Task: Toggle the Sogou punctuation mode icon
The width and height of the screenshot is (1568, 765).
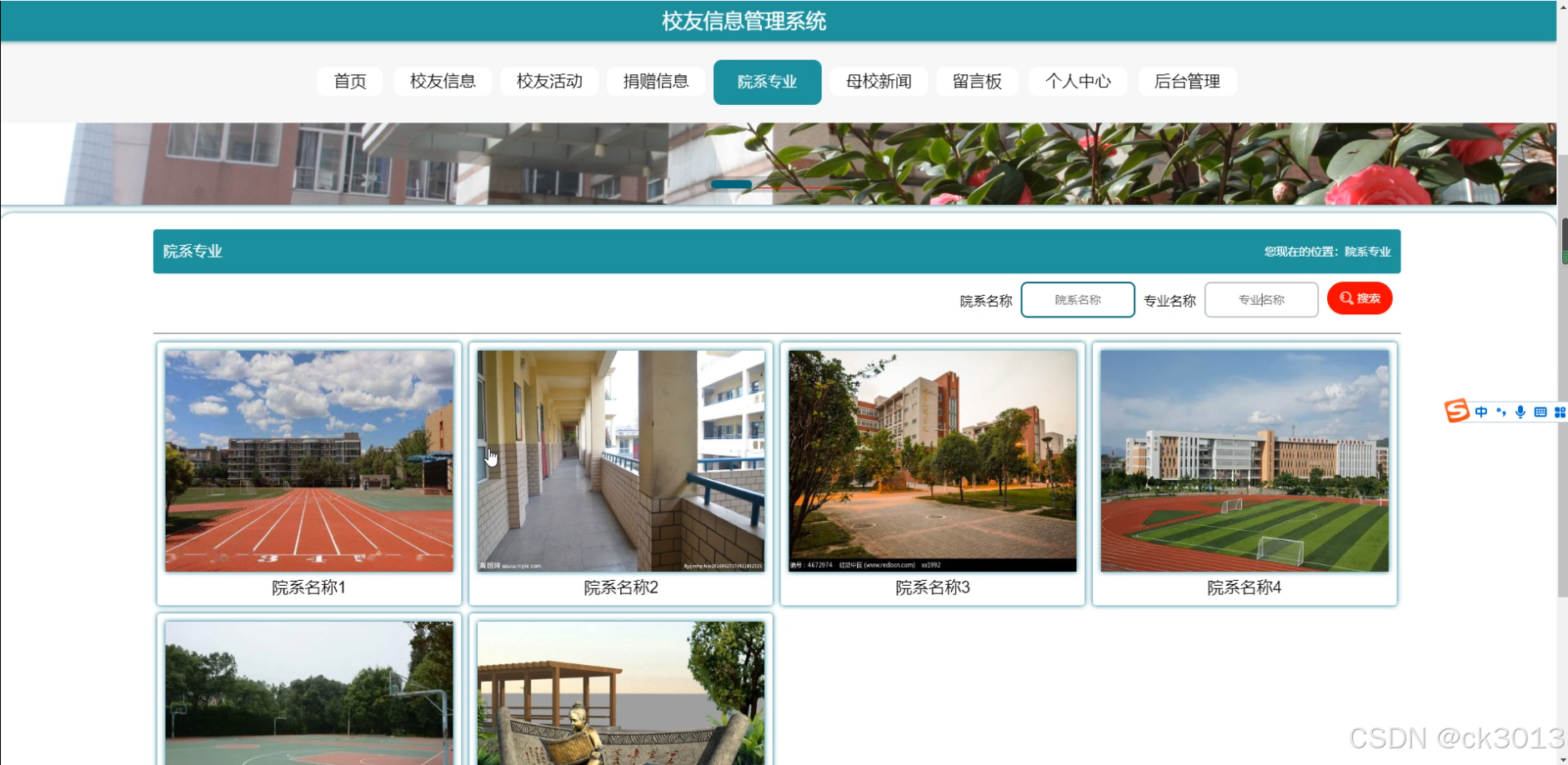Action: click(1501, 412)
